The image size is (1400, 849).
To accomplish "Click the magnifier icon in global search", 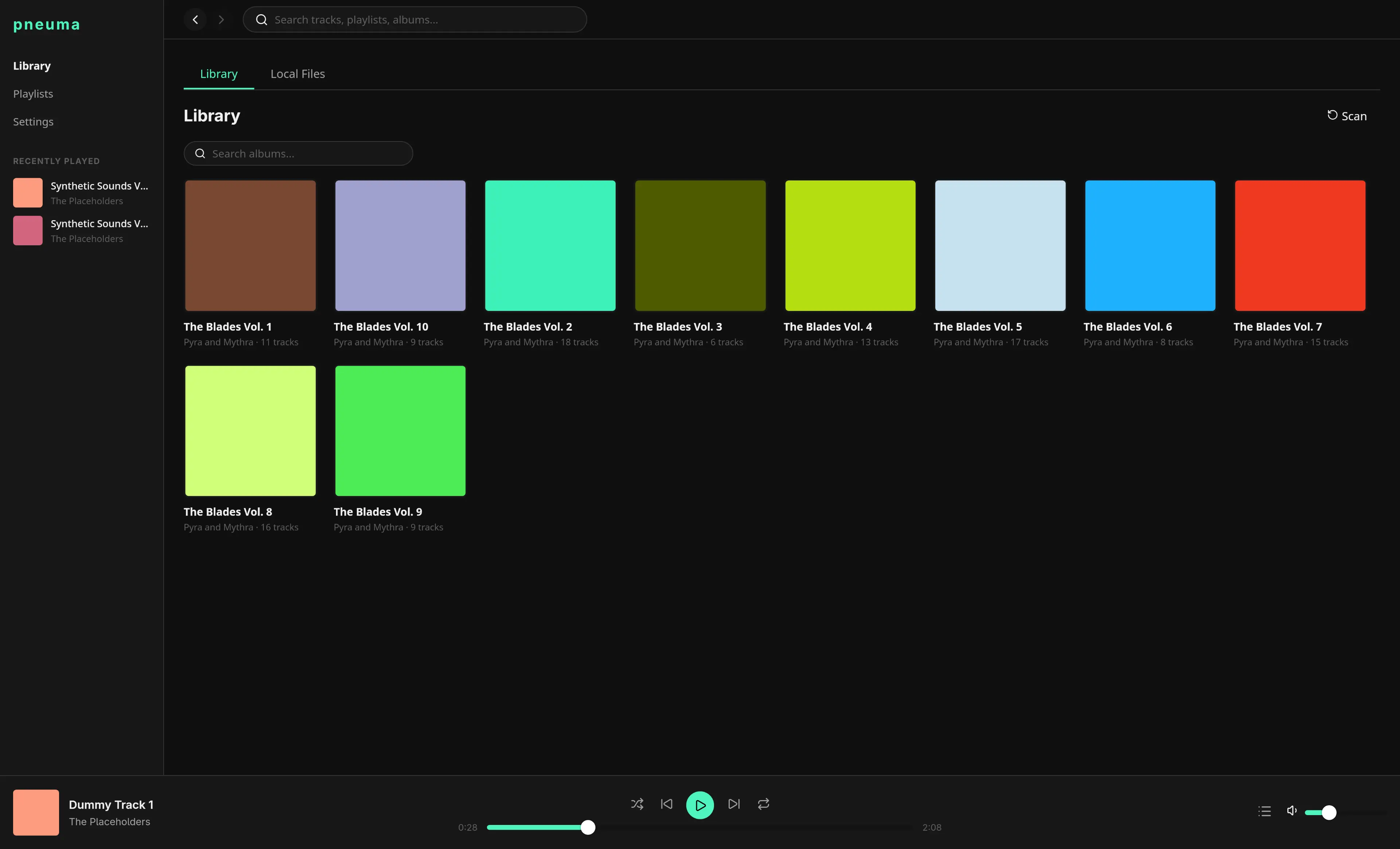I will (261, 20).
